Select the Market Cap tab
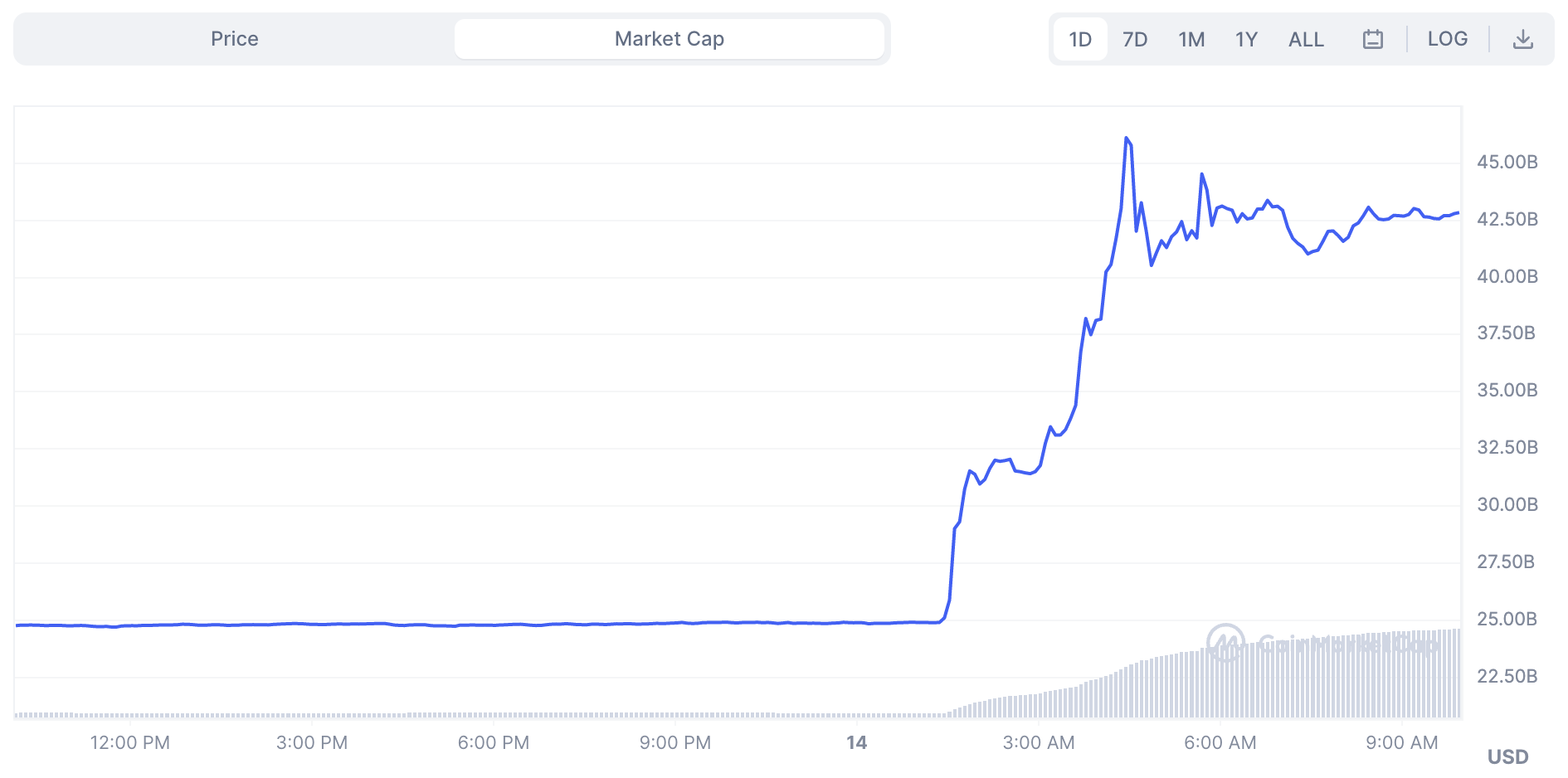 coord(669,39)
